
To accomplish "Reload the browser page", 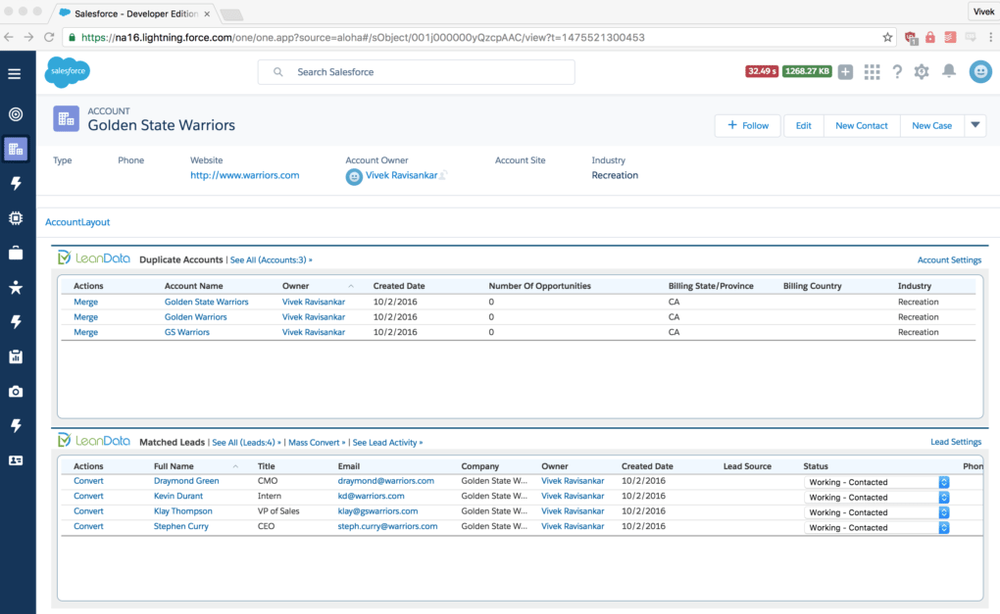I will (49, 37).
